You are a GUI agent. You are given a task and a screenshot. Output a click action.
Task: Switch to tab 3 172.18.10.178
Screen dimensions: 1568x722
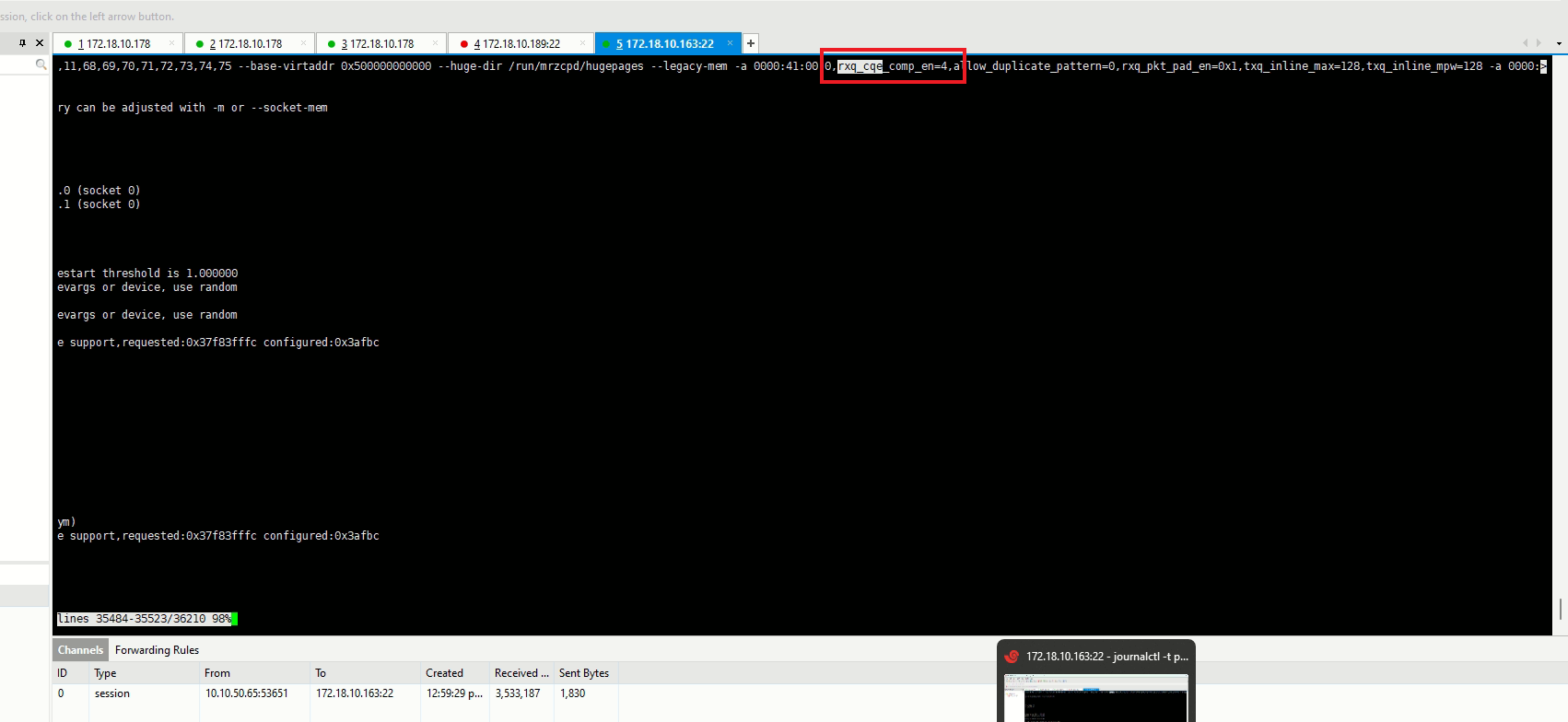pos(377,43)
